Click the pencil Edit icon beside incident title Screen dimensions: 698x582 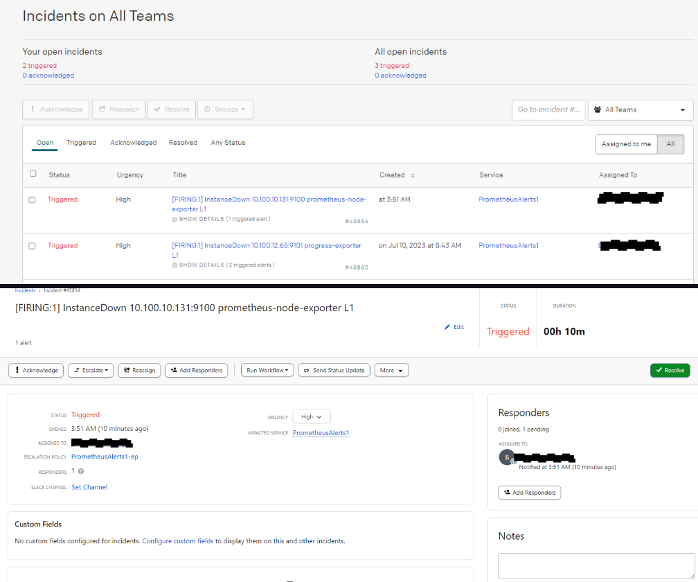(448, 327)
